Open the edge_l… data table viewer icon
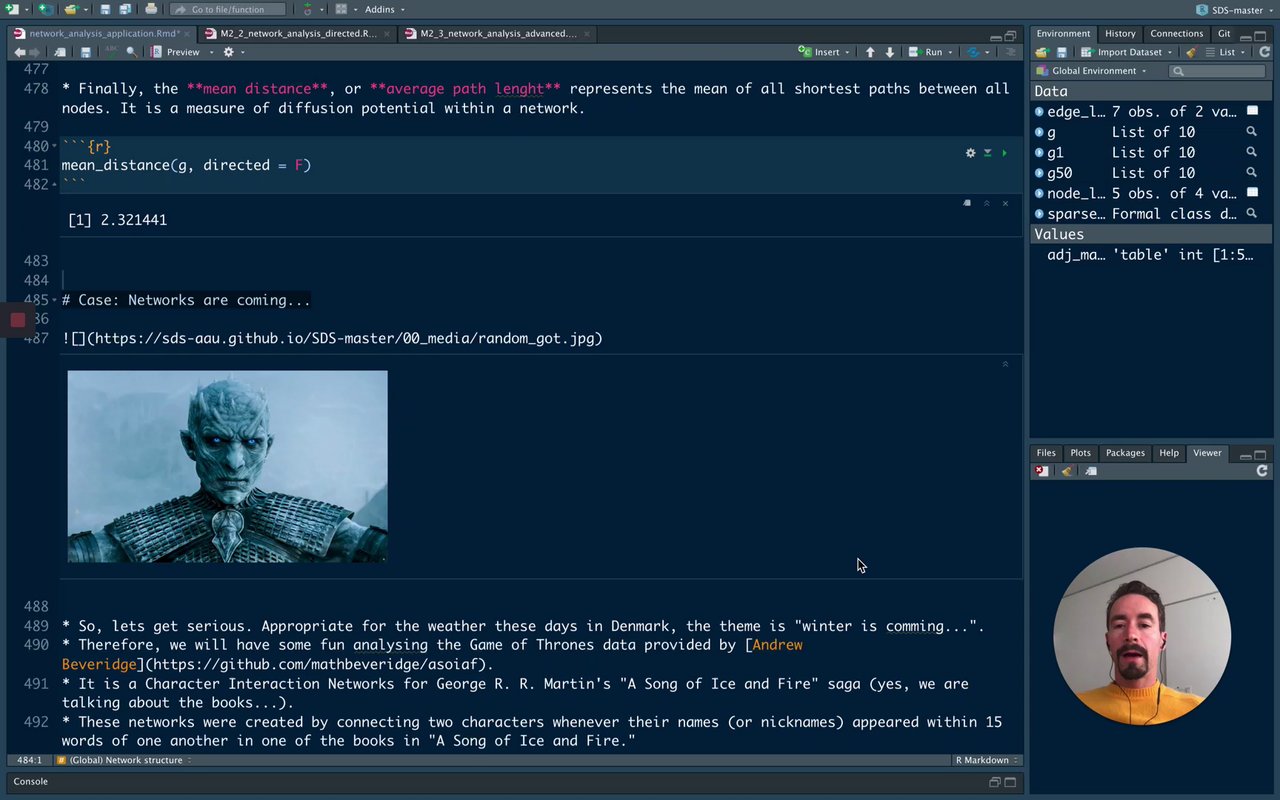1280x800 pixels. [1252, 111]
